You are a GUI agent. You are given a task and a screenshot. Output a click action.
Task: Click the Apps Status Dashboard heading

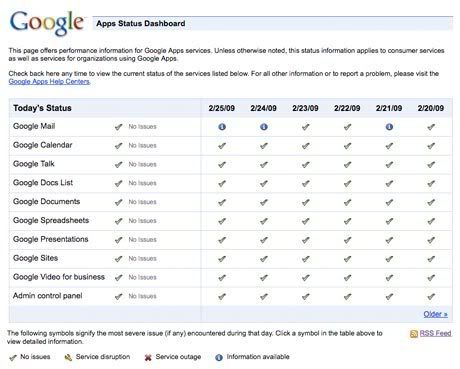coord(141,24)
